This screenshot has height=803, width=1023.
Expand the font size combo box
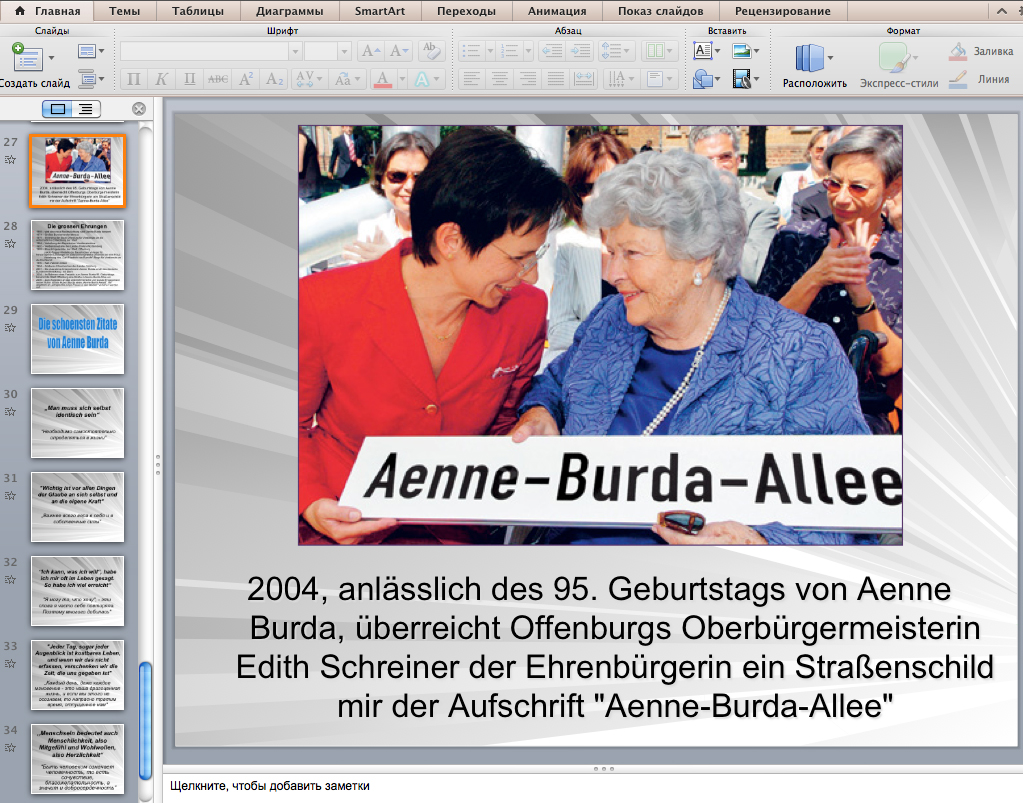pyautogui.click(x=344, y=51)
